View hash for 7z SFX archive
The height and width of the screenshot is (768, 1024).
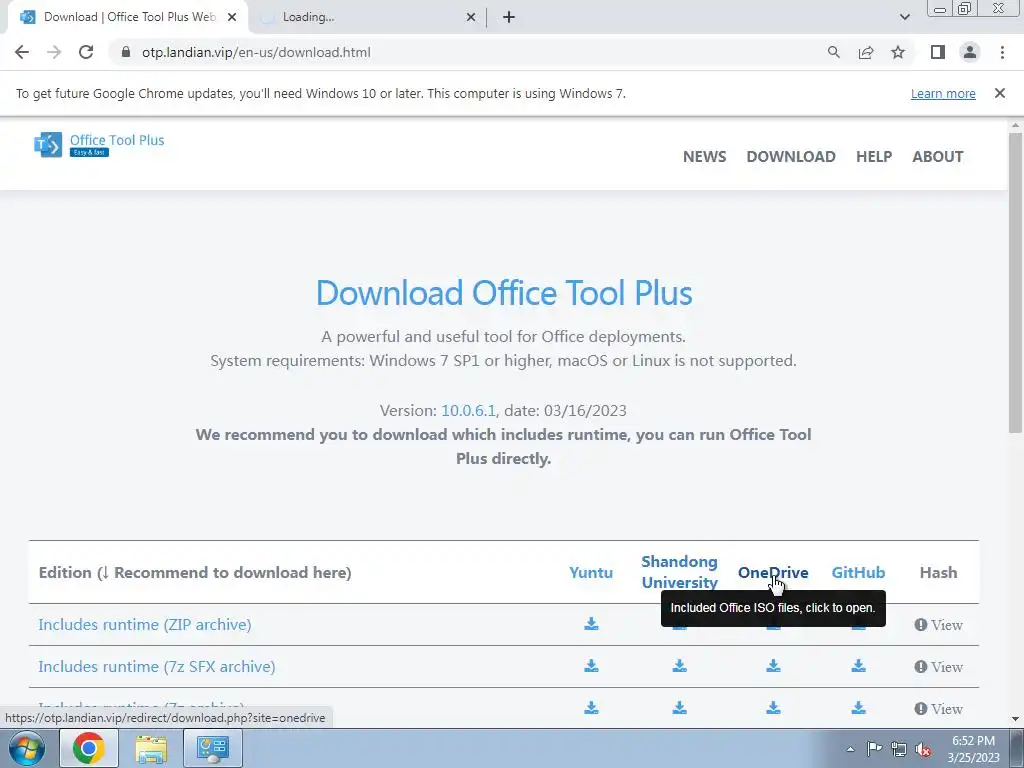click(938, 667)
